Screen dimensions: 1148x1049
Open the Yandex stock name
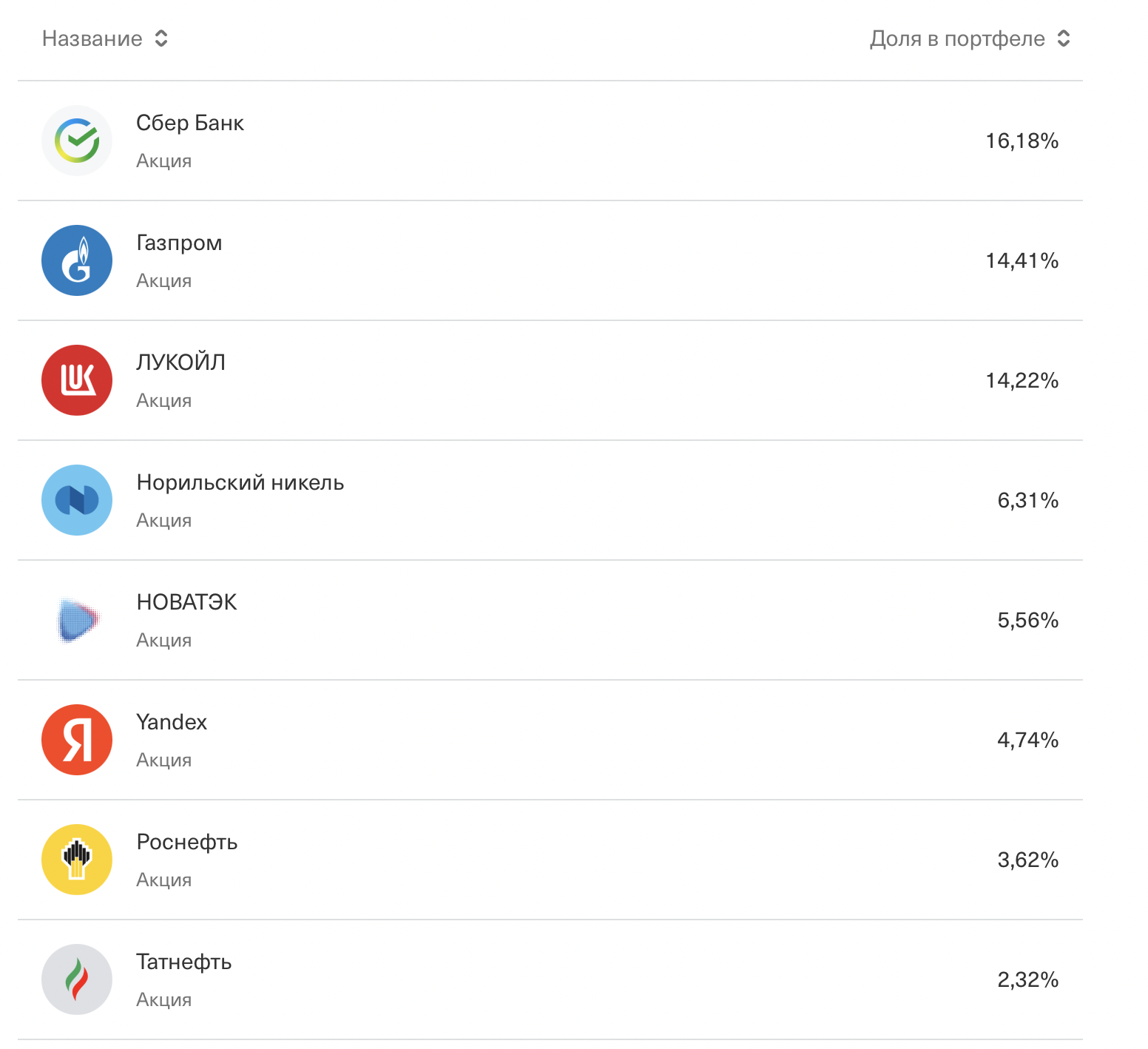(172, 722)
